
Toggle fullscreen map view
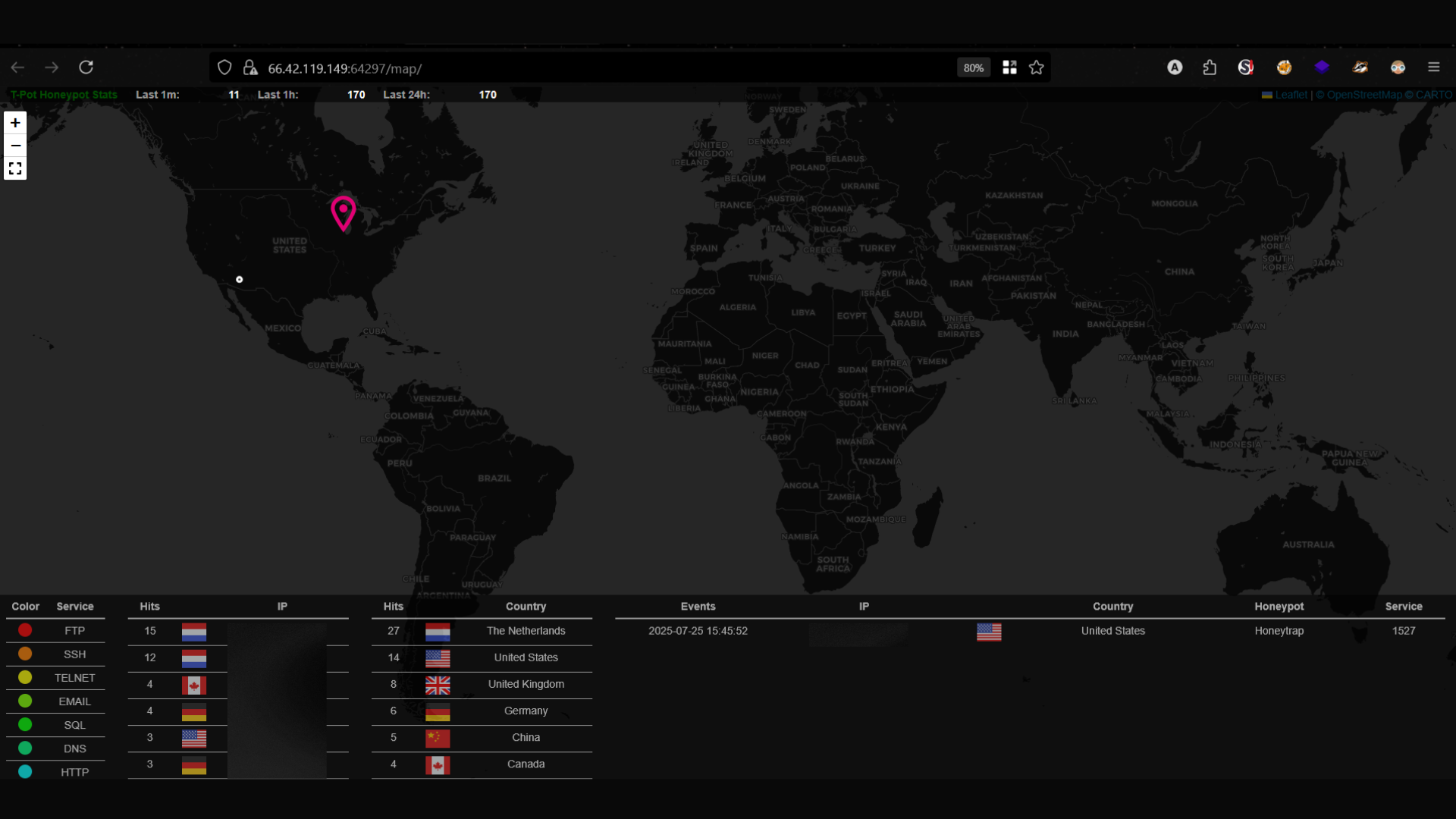(x=15, y=168)
